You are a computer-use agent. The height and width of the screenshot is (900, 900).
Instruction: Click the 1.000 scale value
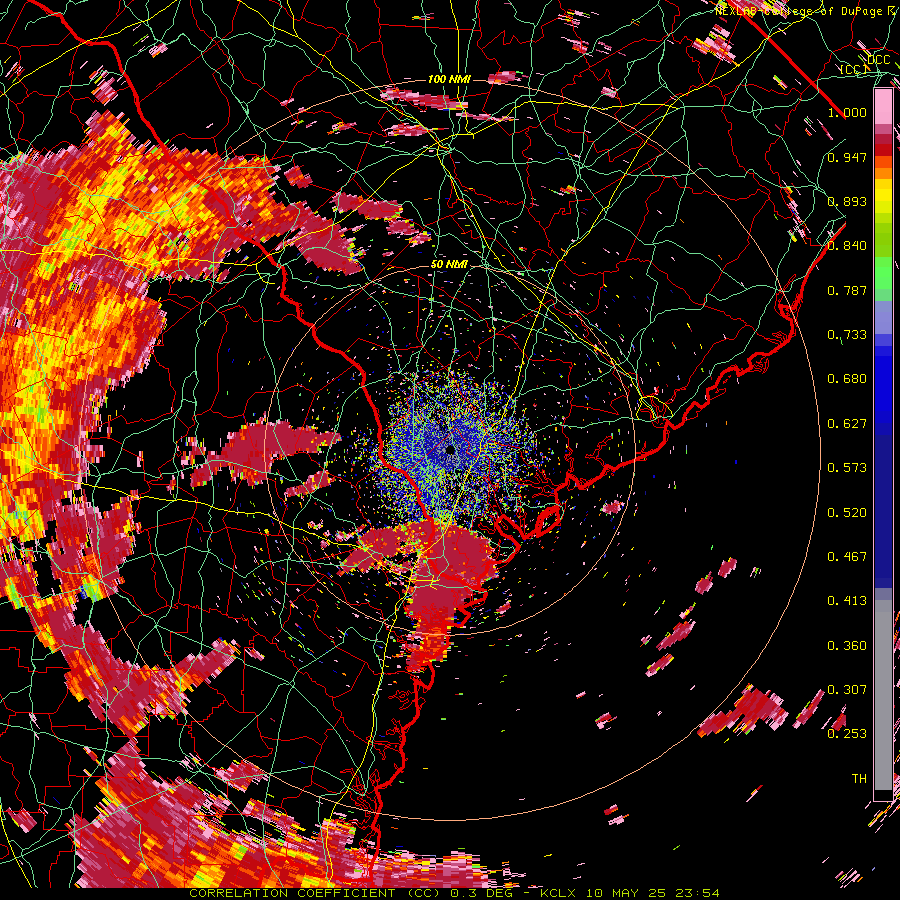pos(847,112)
